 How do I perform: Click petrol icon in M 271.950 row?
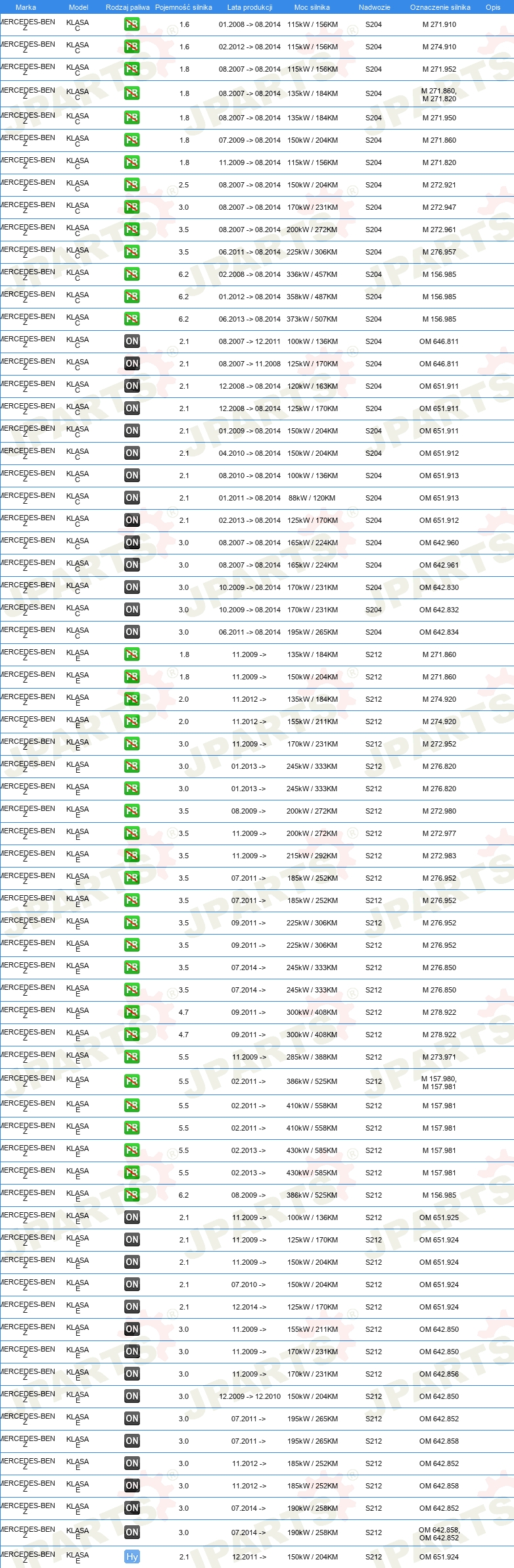pos(132,118)
